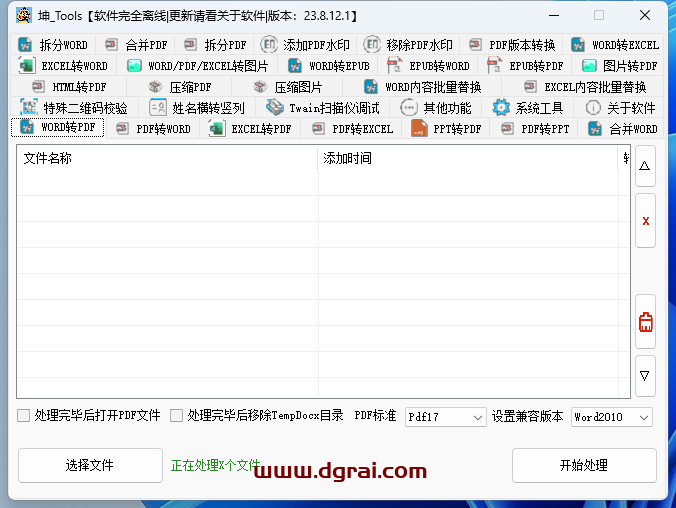Open the WORD转EXCEL tool

coord(614,45)
